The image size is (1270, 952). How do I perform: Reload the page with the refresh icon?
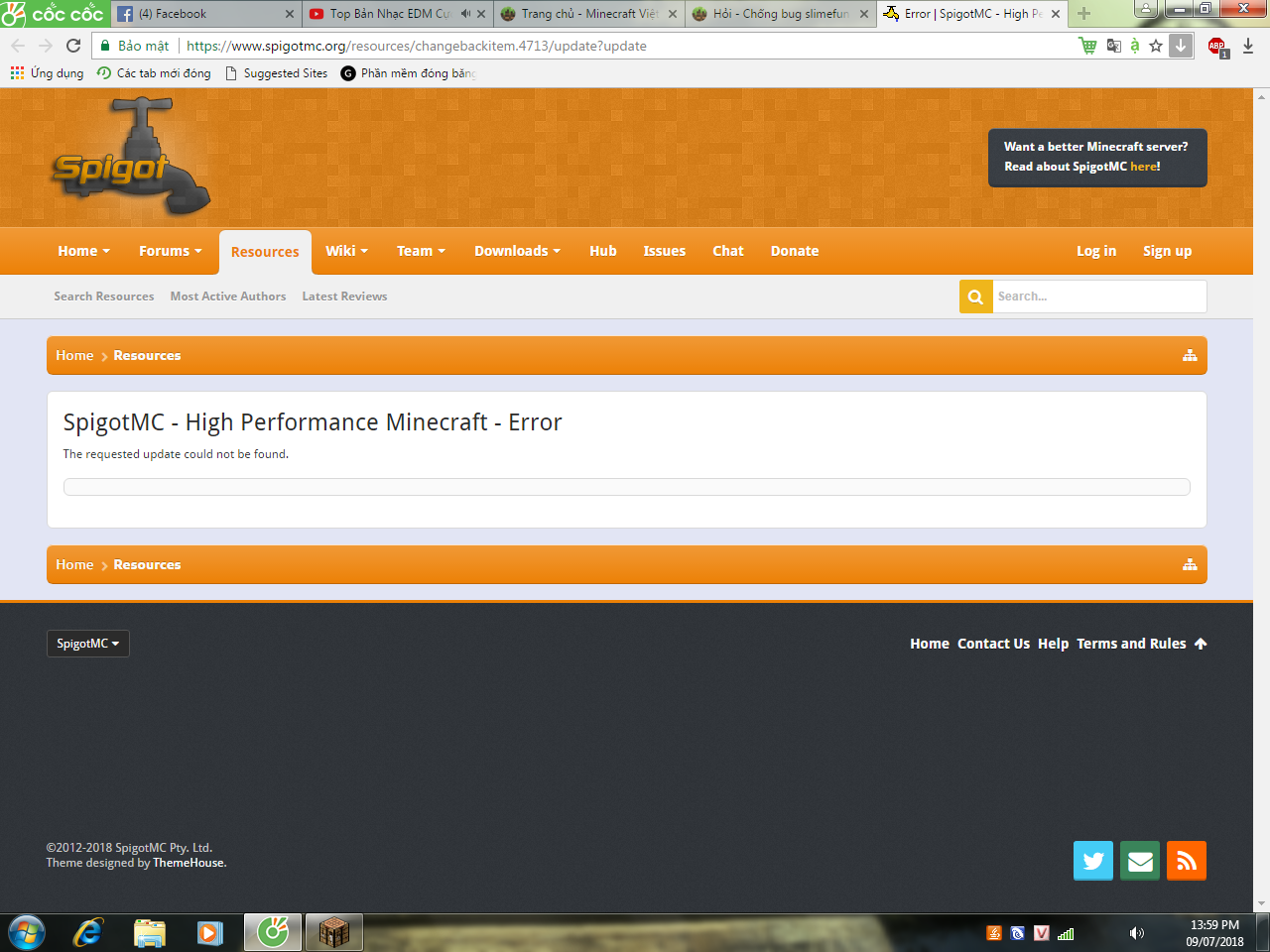[73, 46]
